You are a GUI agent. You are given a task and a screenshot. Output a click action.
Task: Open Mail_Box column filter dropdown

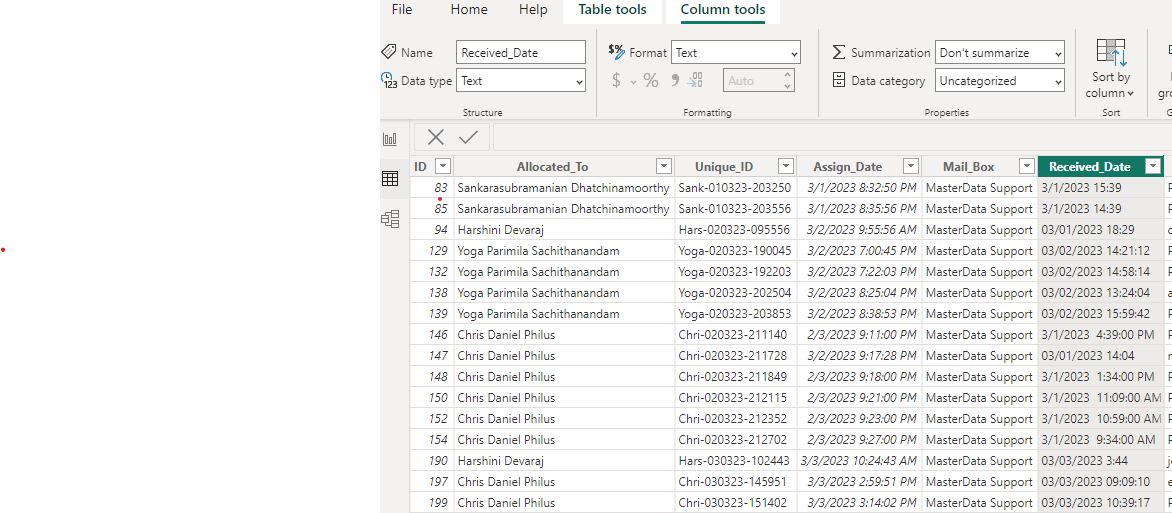coord(1027,167)
